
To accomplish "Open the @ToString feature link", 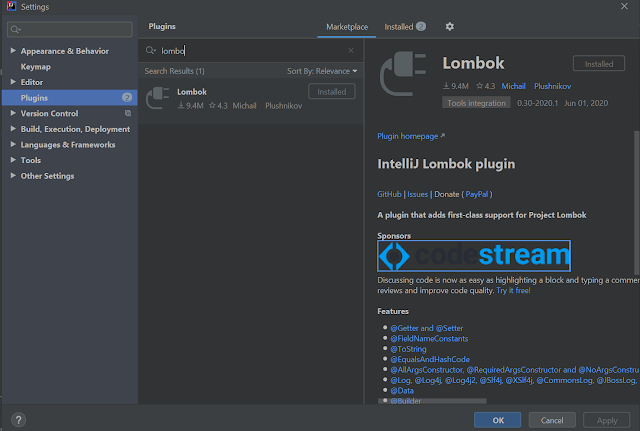I will coord(408,349).
